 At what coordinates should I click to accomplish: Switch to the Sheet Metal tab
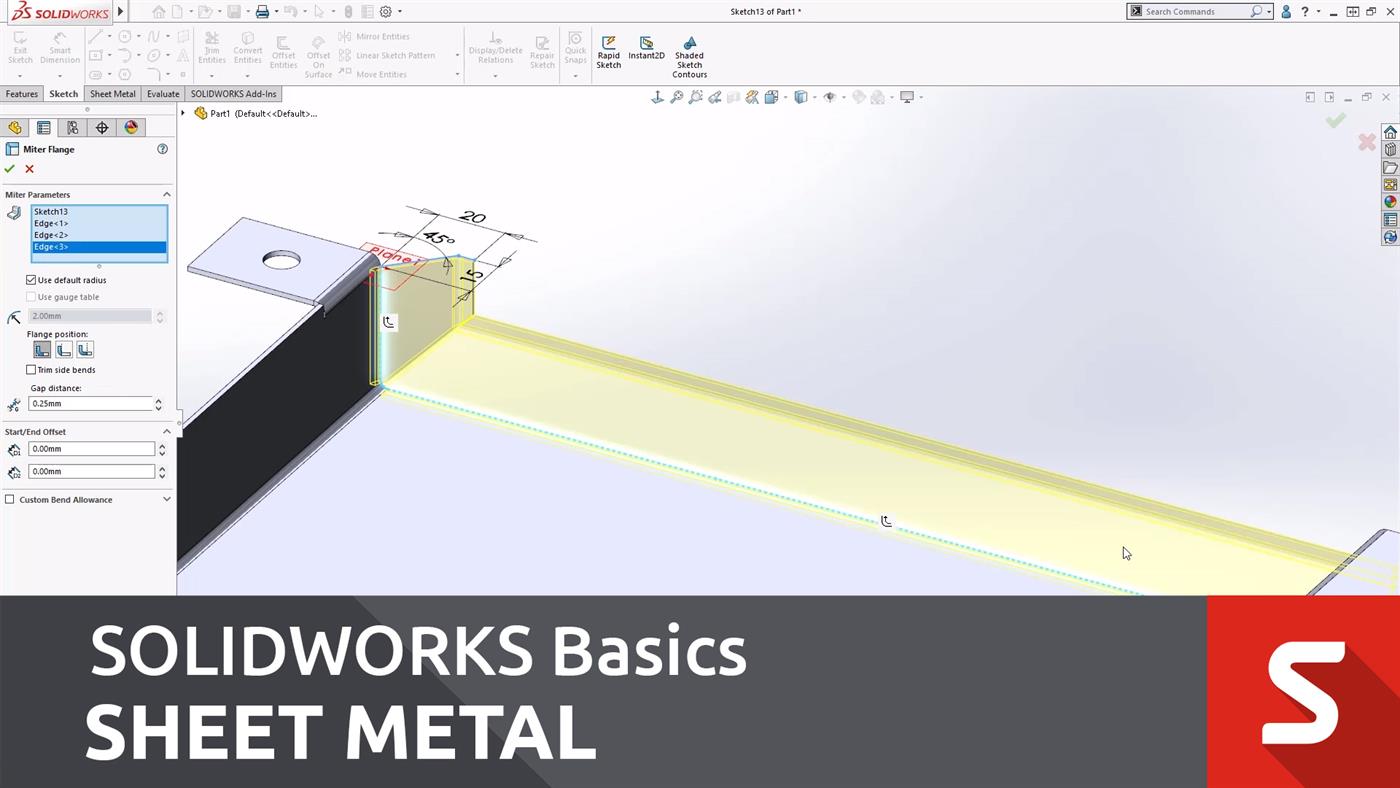click(x=112, y=93)
